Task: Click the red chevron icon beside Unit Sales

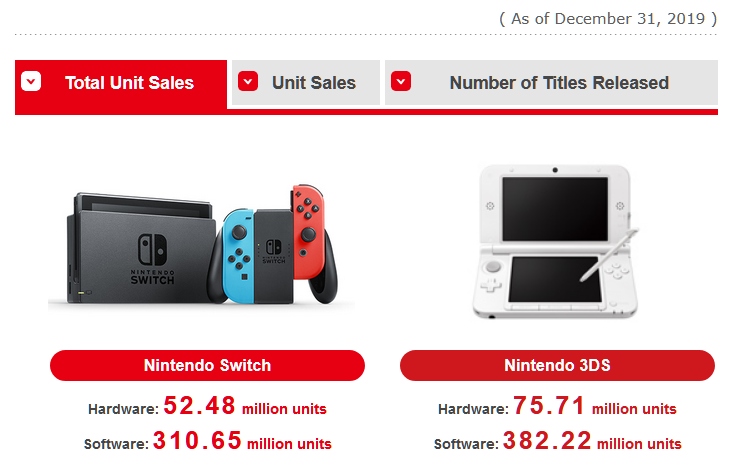Action: point(248,81)
